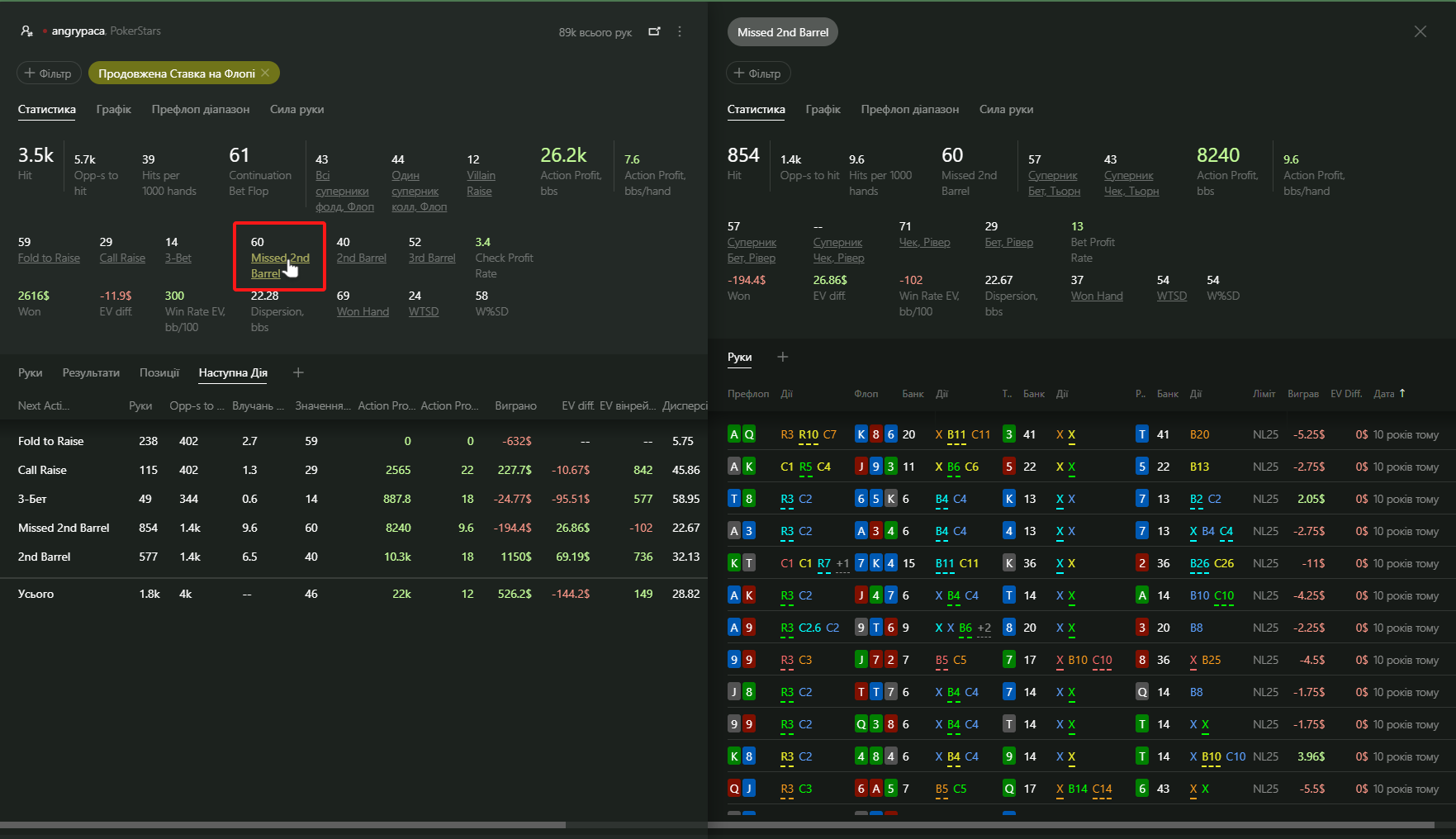Add a new tab next to Руки in right panel
This screenshot has height=839, width=1456.
[782, 357]
